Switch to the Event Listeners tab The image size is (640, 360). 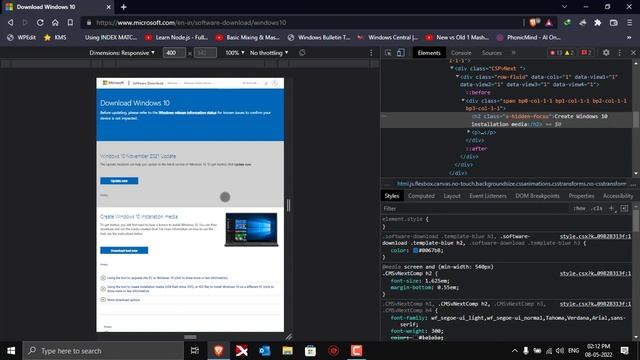tap(488, 196)
